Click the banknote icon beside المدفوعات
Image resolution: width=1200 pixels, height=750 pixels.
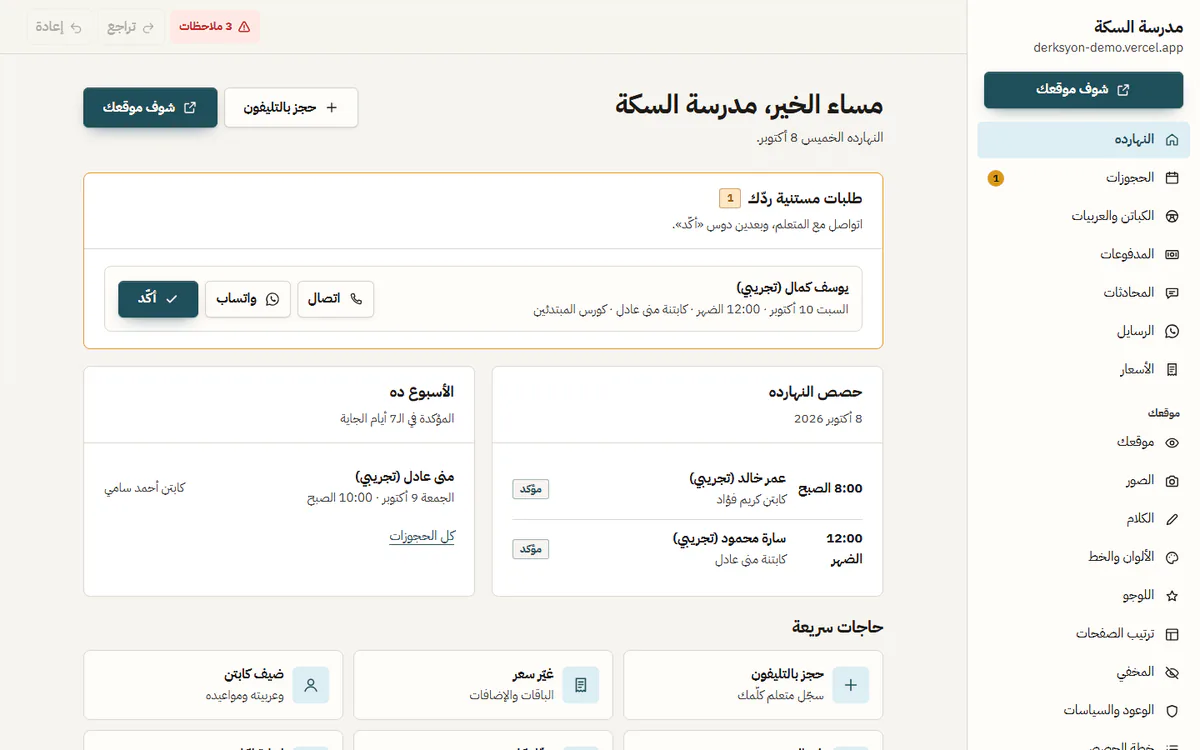click(x=1173, y=254)
